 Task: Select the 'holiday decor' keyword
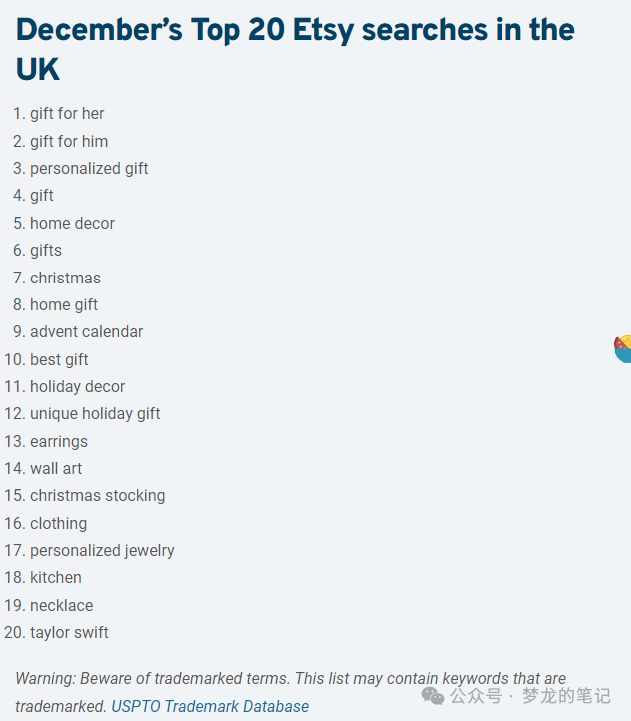click(77, 386)
